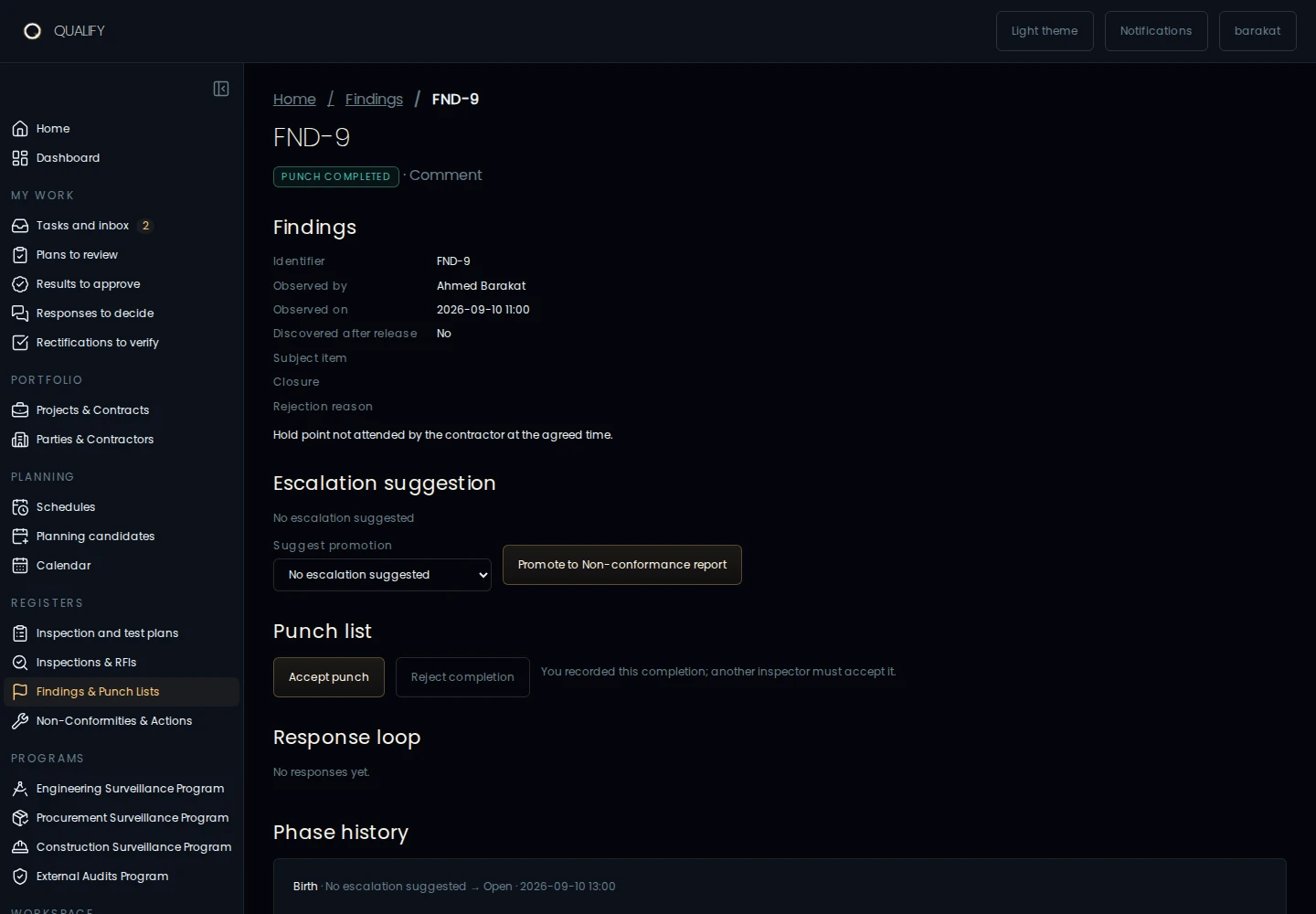Follow the Findings breadcrumb link
The height and width of the screenshot is (914, 1316).
pos(374,99)
